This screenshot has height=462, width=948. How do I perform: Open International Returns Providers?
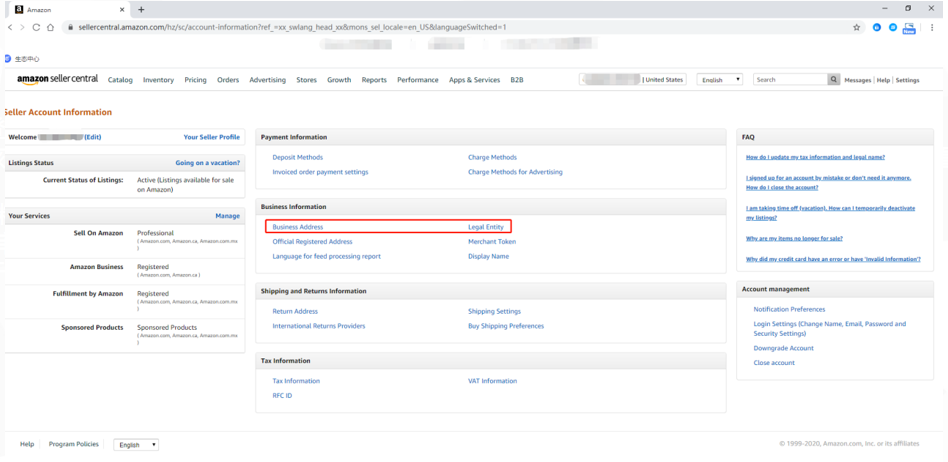[319, 326]
